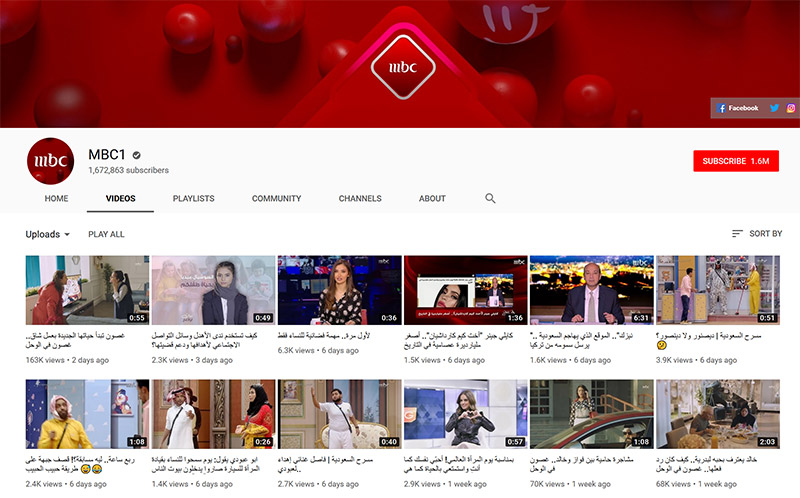This screenshot has width=800, height=498.
Task: Click title of video with 2.7K views
Action: point(325,464)
